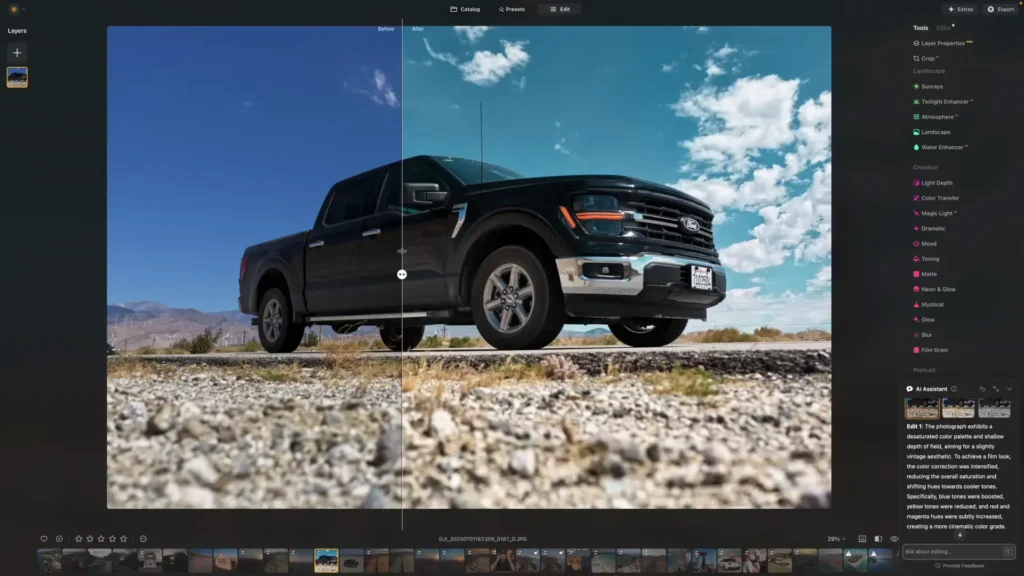Image resolution: width=1024 pixels, height=576 pixels.
Task: Open the Edits panel next to Tools
Action: pos(945,28)
